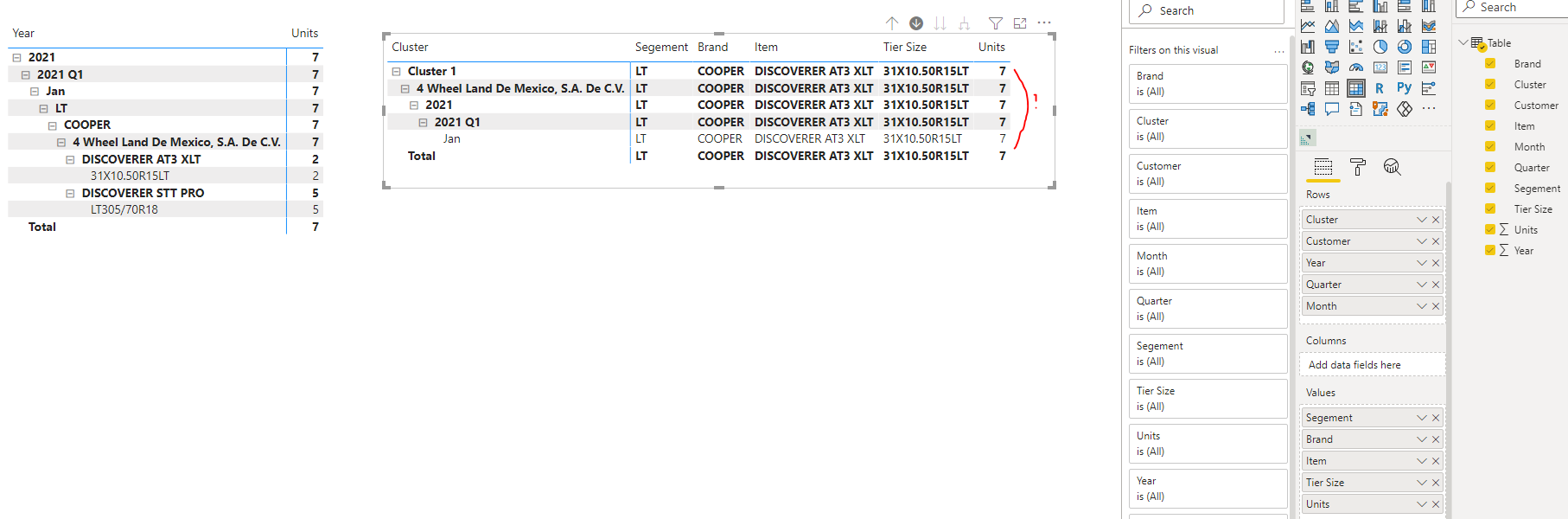
Task: Uncheck the Tier Size field checkbox
Action: [x=1490, y=208]
